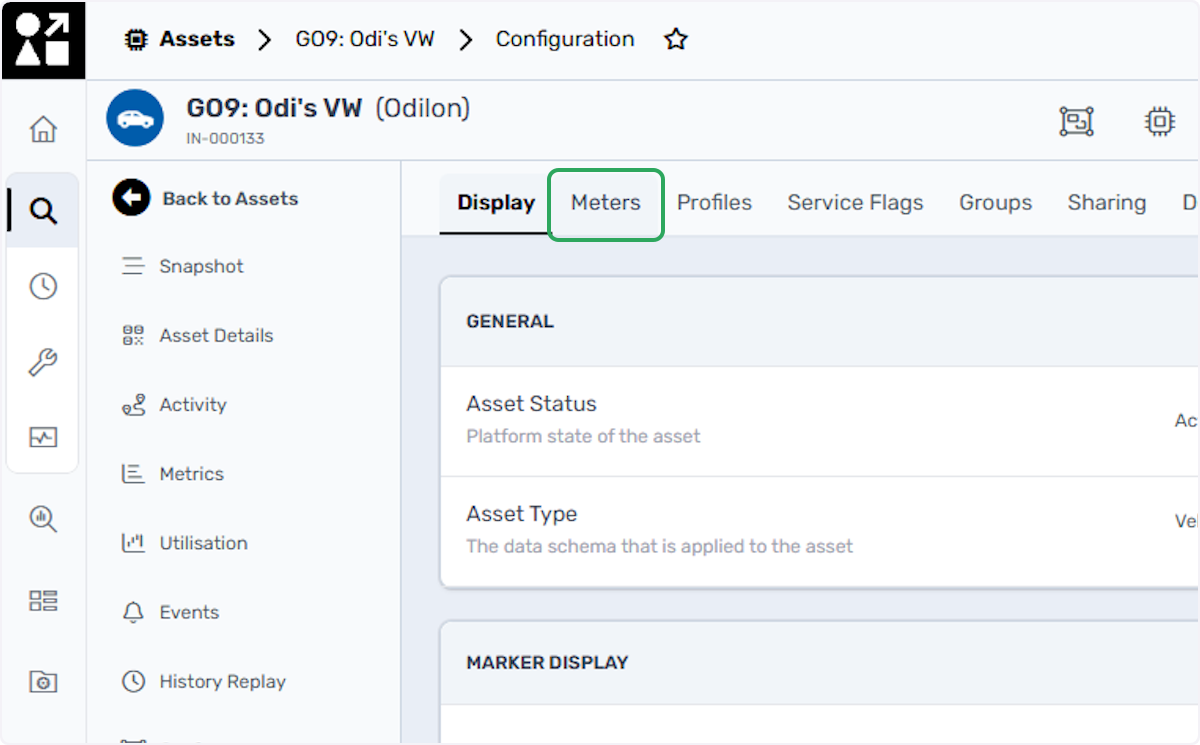
Task: Open Utilisation in the side menu
Action: point(203,543)
